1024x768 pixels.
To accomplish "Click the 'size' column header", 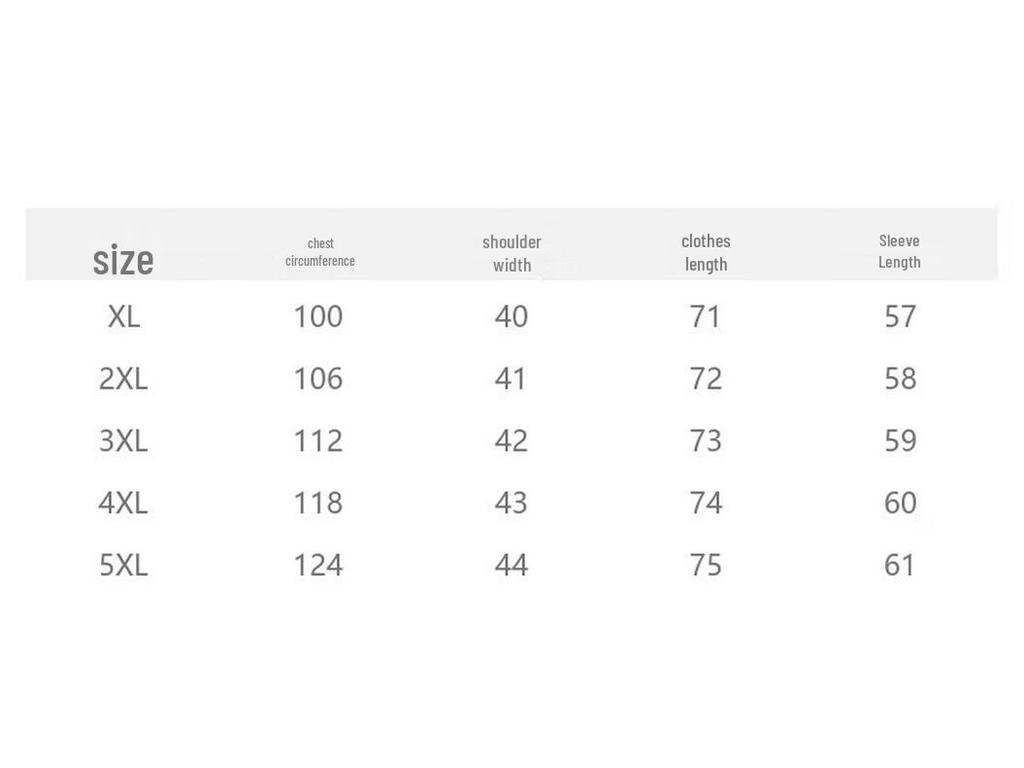I will pos(123,259).
